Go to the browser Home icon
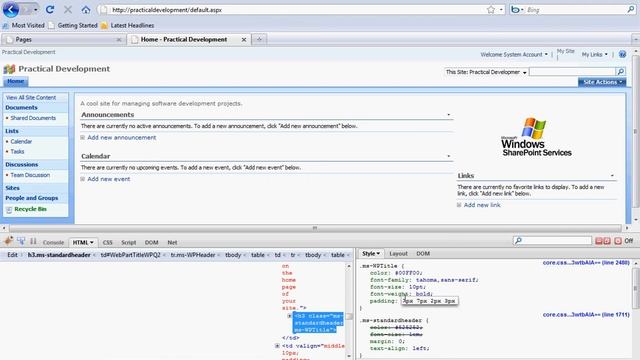 (x=86, y=9)
